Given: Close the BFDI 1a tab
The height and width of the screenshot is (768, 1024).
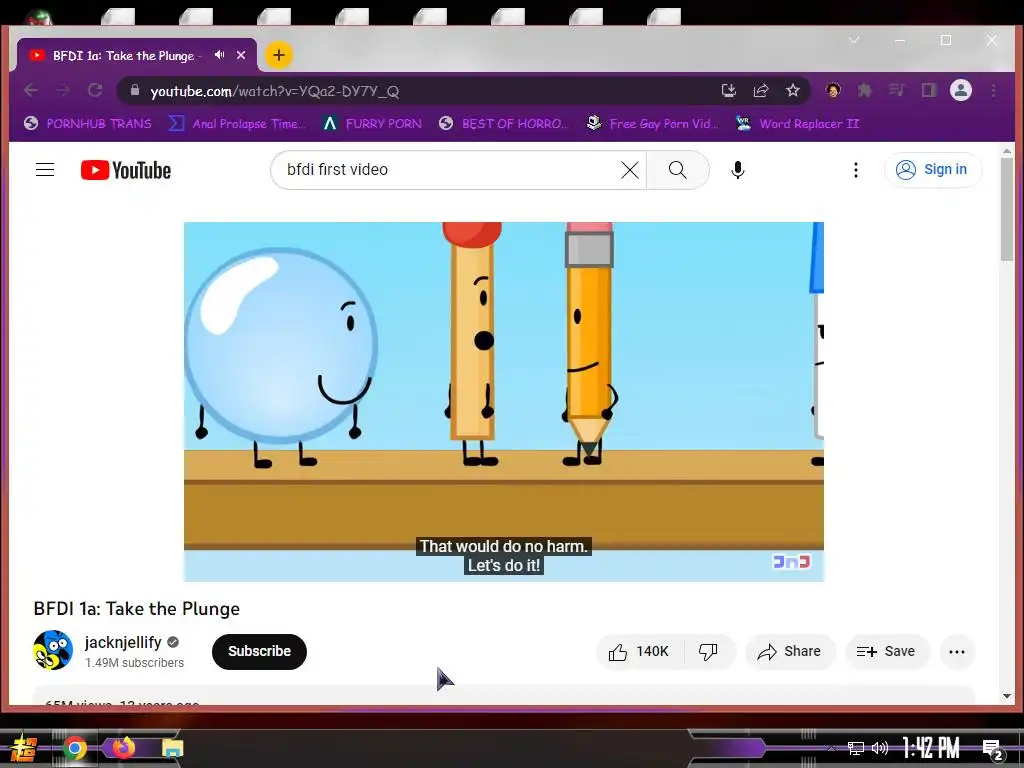Looking at the screenshot, I should click(241, 55).
